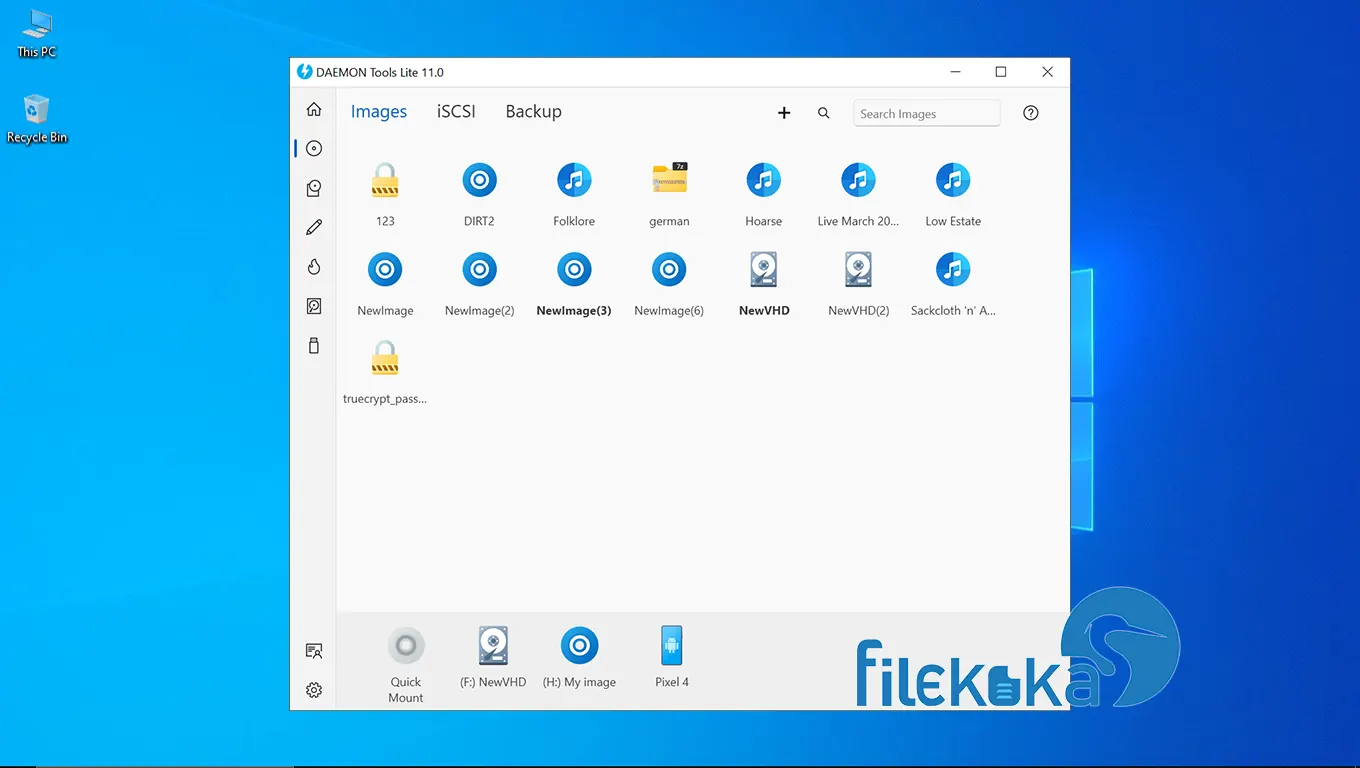Click Recycle Bin desktop icon
Screen dimensions: 1360x768
(x=36, y=118)
